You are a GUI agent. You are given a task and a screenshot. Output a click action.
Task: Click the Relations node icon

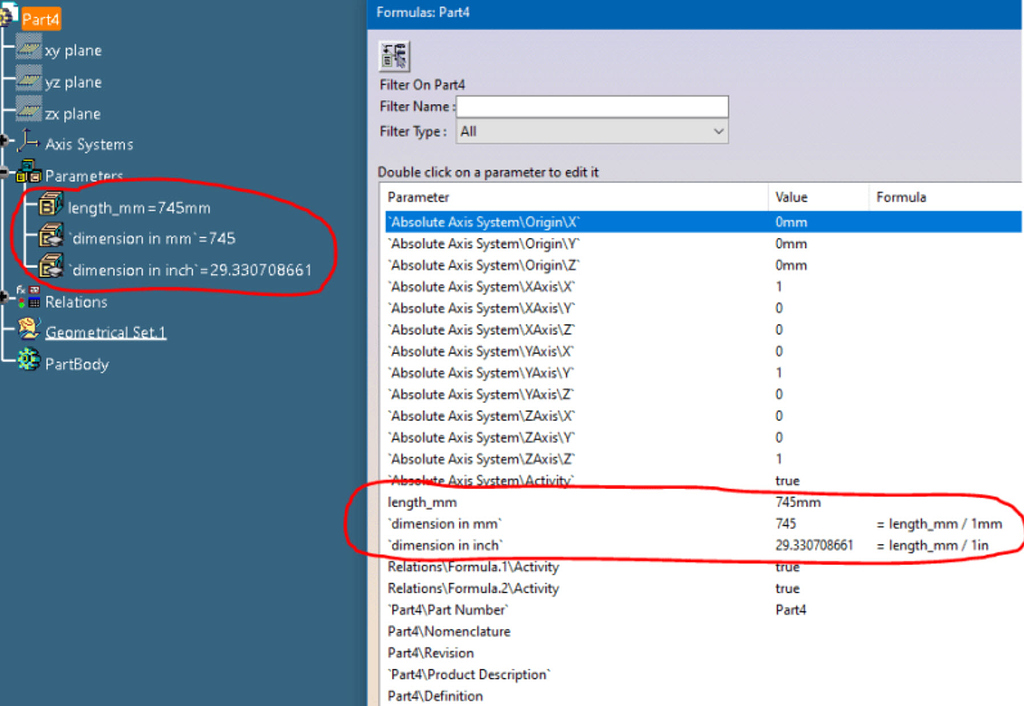[x=32, y=301]
